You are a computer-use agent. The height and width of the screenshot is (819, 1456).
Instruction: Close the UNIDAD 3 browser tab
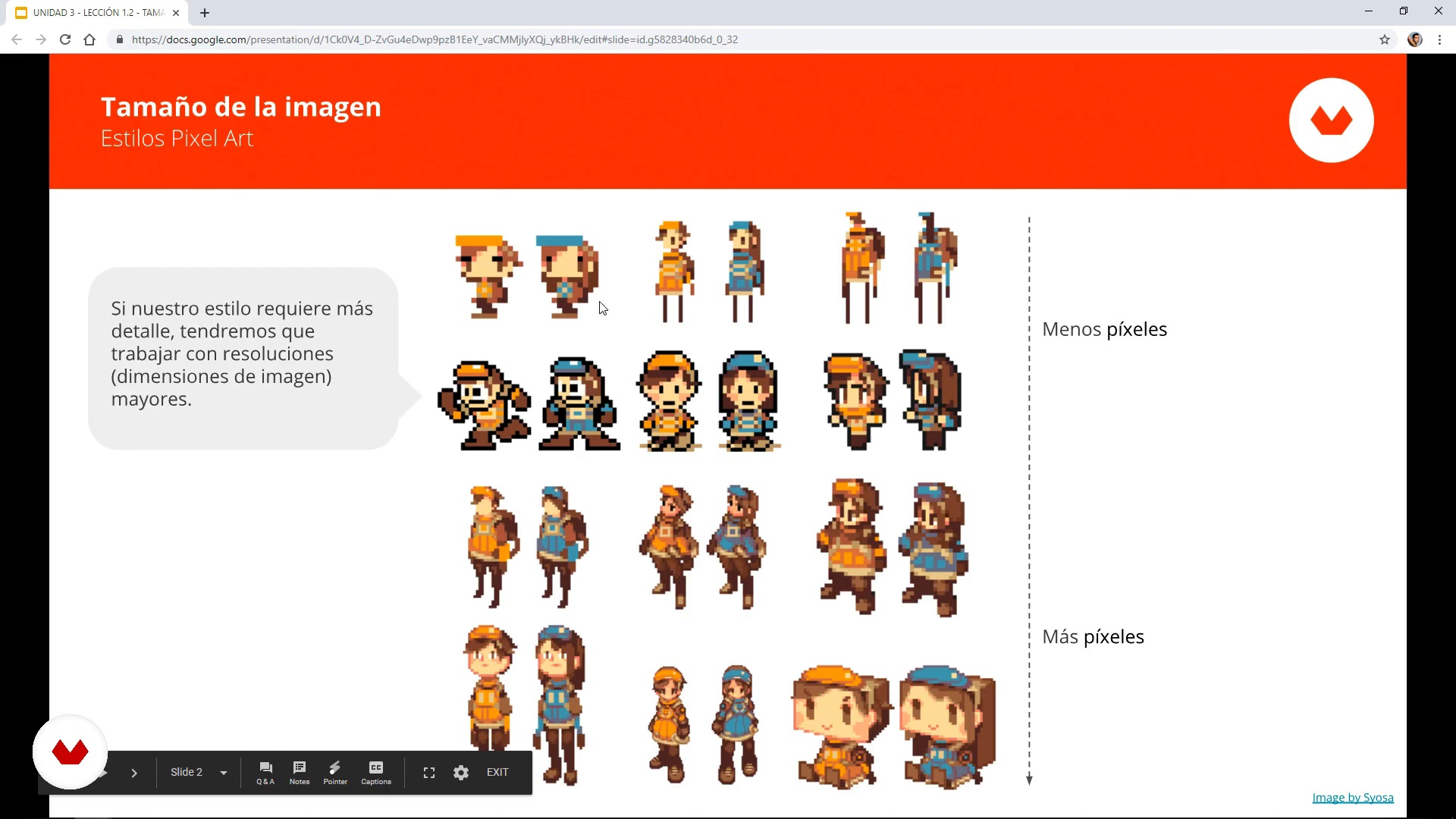click(176, 13)
